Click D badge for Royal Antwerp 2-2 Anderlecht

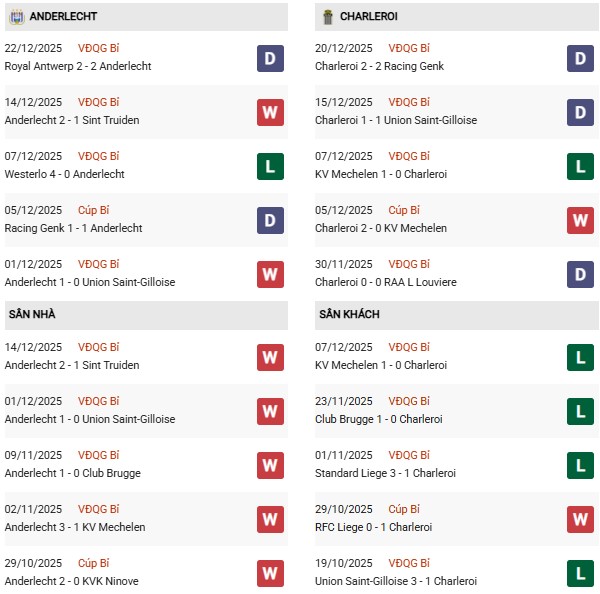(x=271, y=58)
